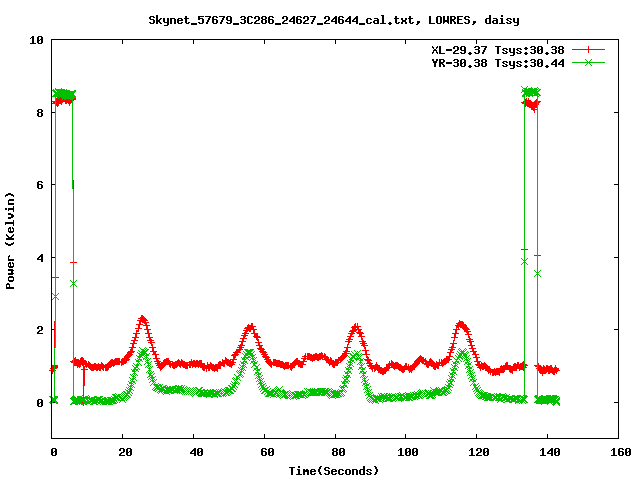Click x-axis tick label 40

pos(196,452)
